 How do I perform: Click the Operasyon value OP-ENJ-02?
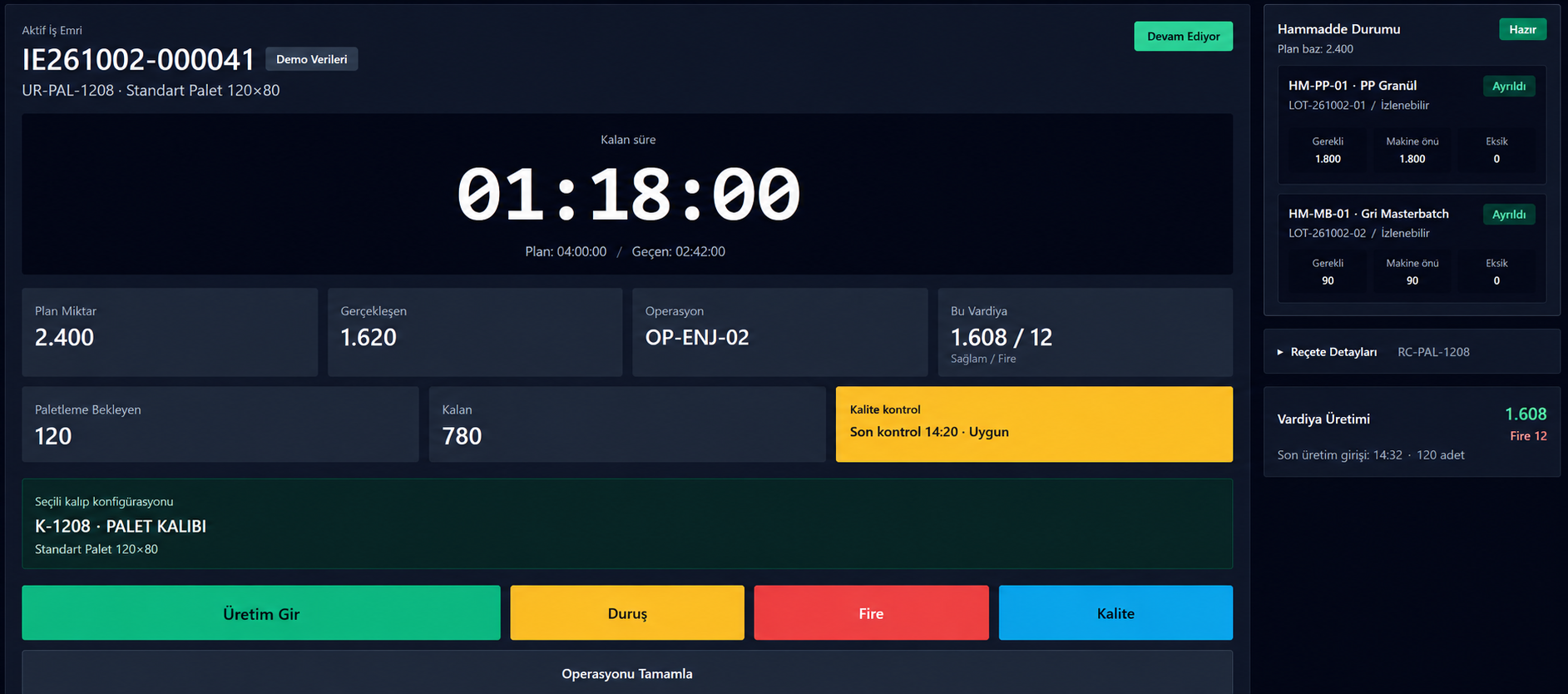click(x=697, y=337)
